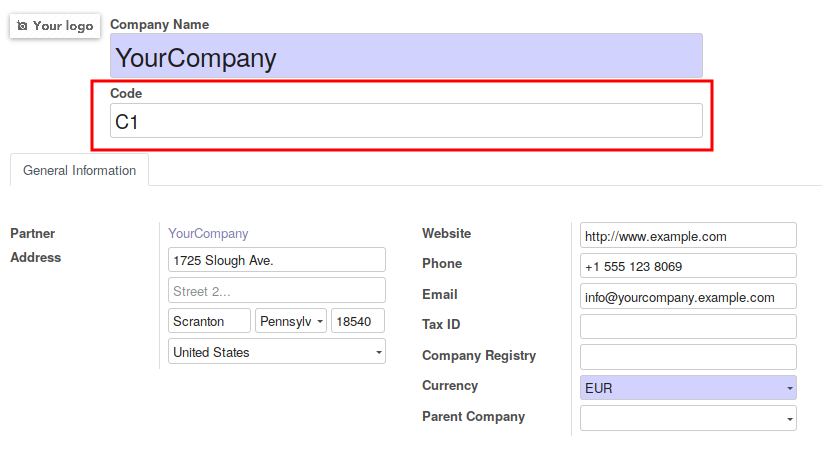Open the YourCompany partner link
Image resolution: width=822 pixels, height=453 pixels.
click(208, 233)
